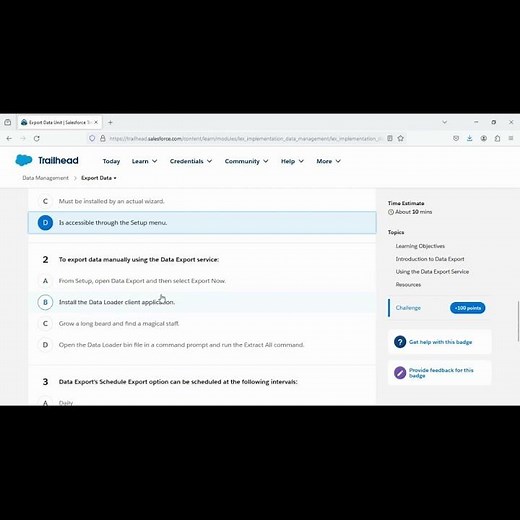This screenshot has width=520, height=520.
Task: Choose answer B 'Install the Data Loader client application'
Action: coord(202,302)
